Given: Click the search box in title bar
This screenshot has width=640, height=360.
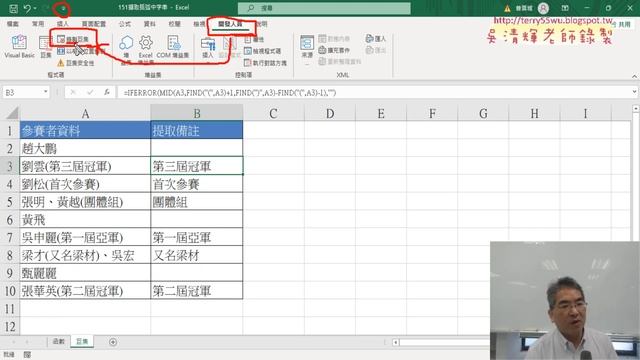Looking at the screenshot, I should [x=324, y=8].
